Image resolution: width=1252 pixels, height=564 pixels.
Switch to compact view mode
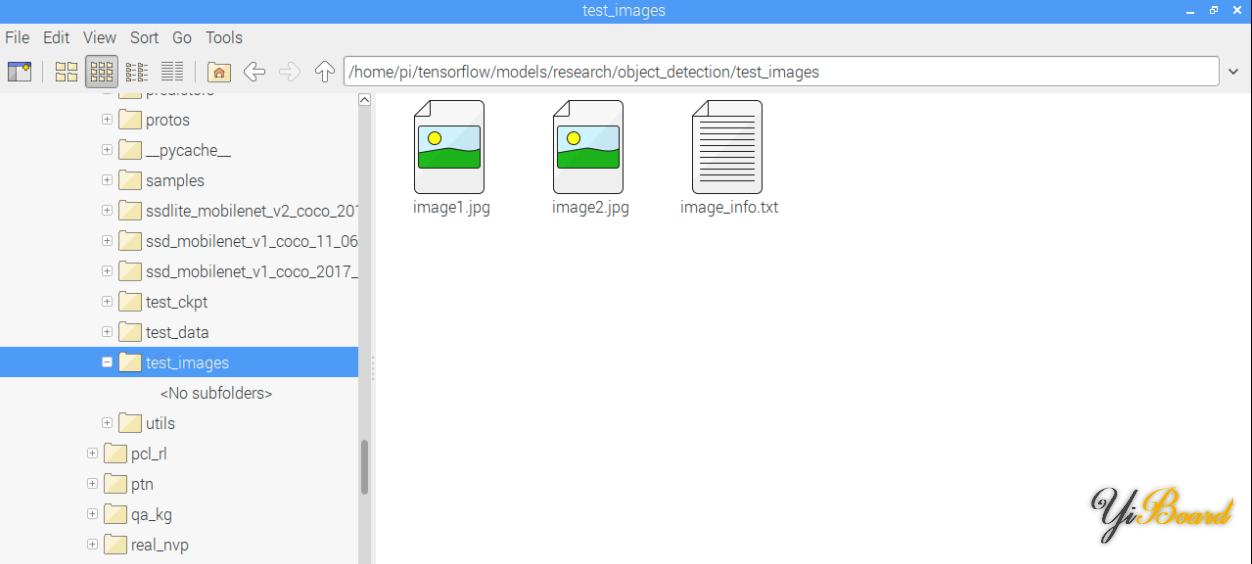click(137, 72)
